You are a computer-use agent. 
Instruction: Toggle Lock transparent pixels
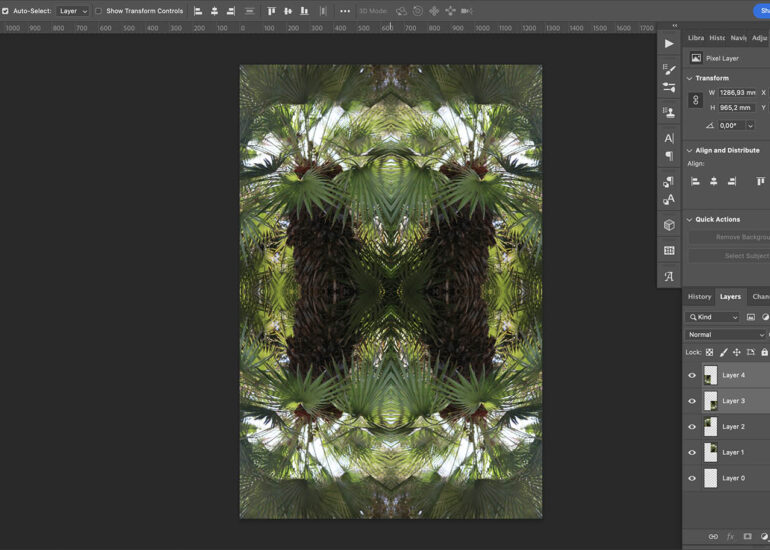click(x=709, y=352)
